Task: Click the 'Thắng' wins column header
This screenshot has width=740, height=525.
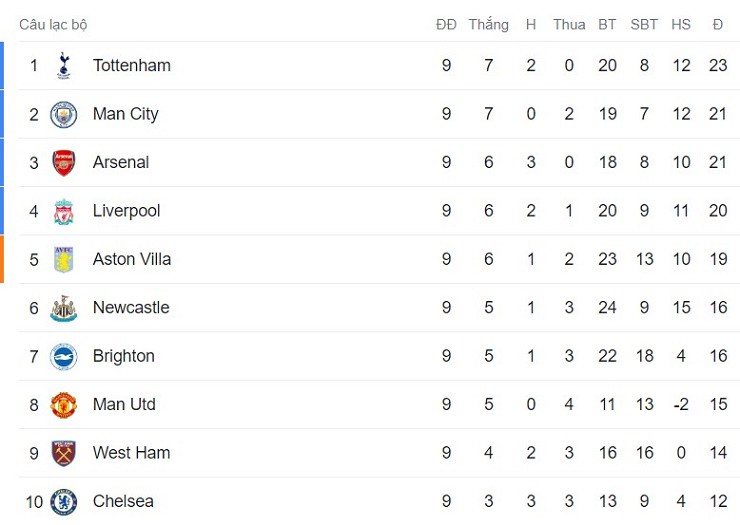Action: [x=488, y=25]
